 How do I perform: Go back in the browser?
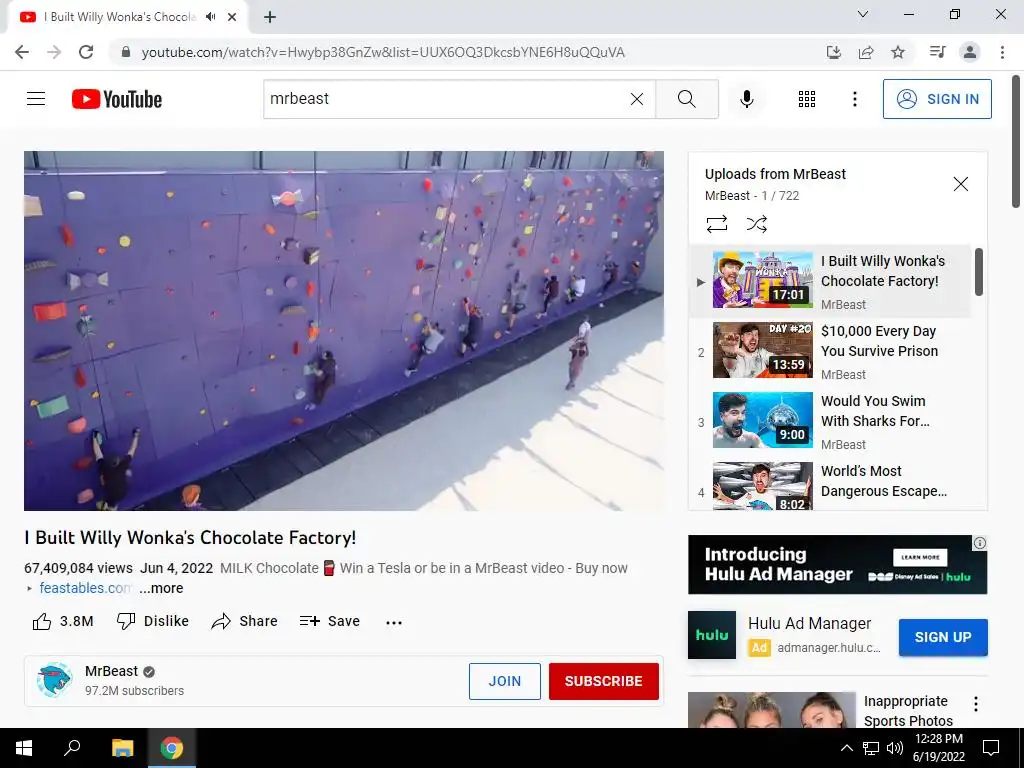pos(22,52)
